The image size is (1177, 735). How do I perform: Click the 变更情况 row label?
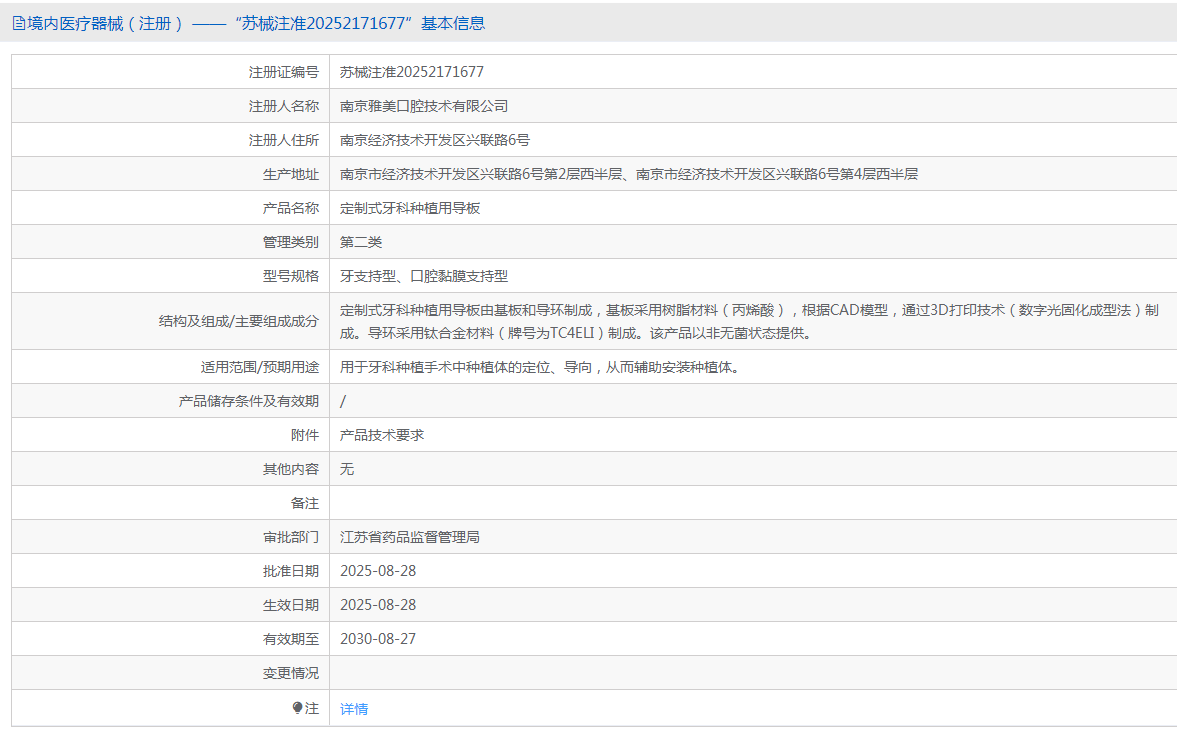point(290,673)
